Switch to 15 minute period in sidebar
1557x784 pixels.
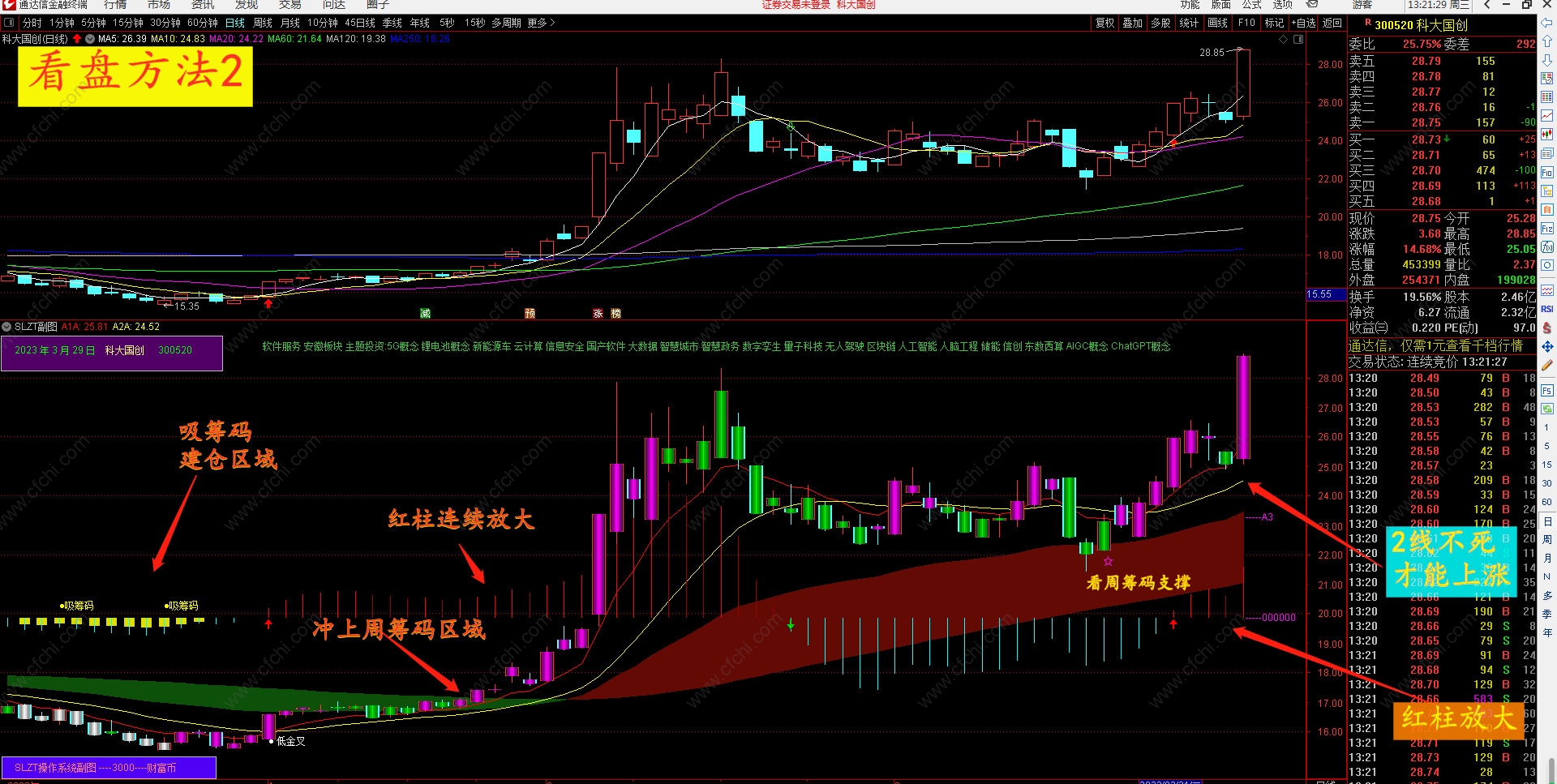1547,465
